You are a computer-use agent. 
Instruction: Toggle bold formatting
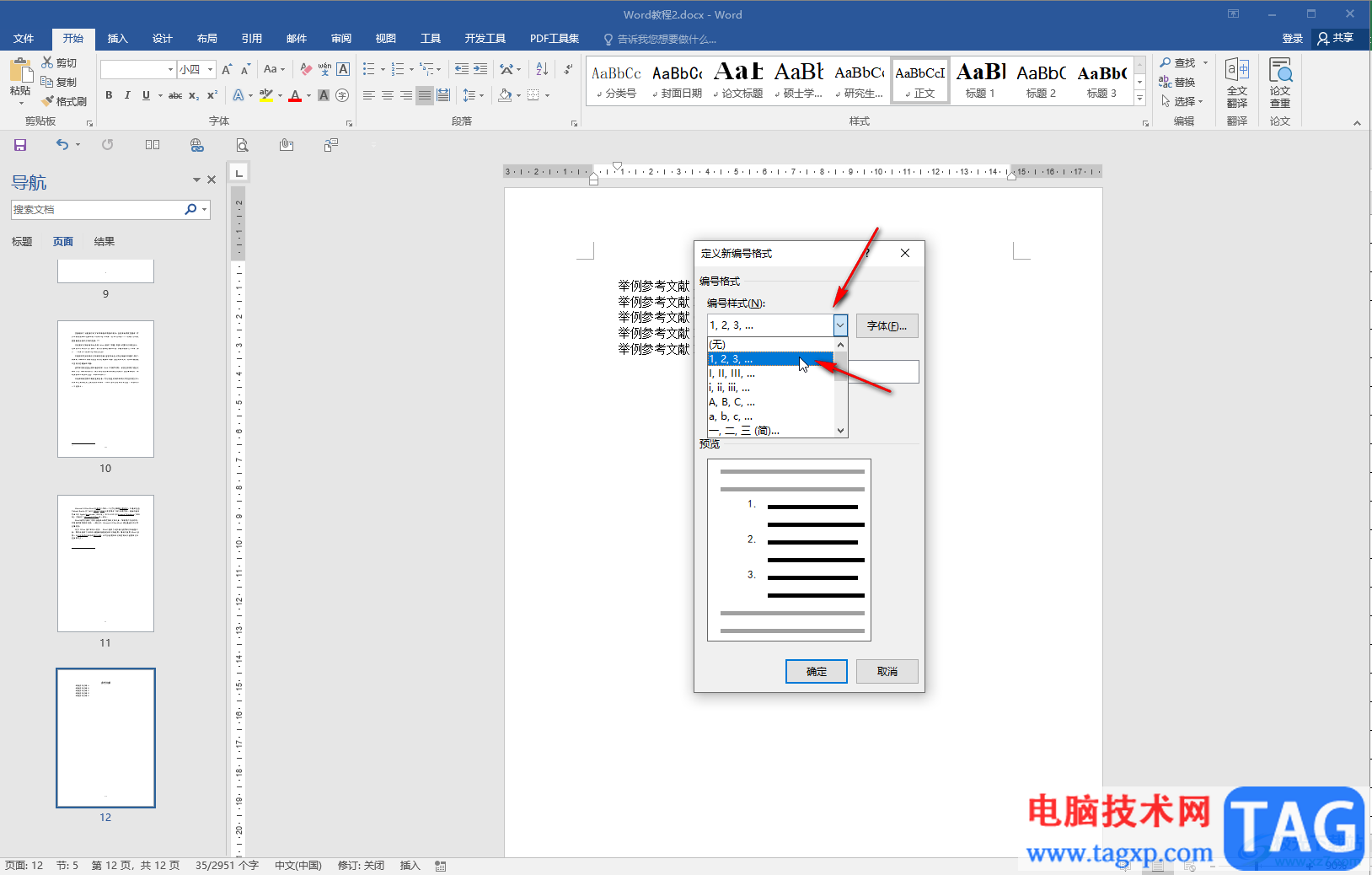109,95
